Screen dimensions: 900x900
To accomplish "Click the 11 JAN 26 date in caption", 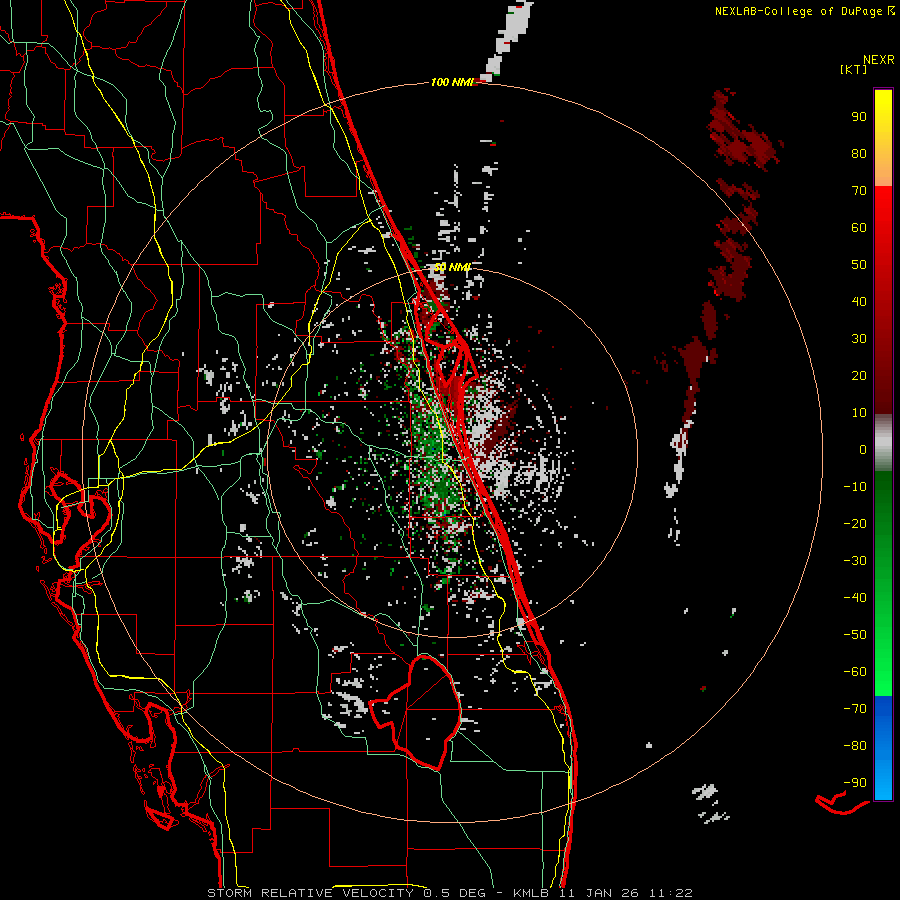I will coord(598,893).
